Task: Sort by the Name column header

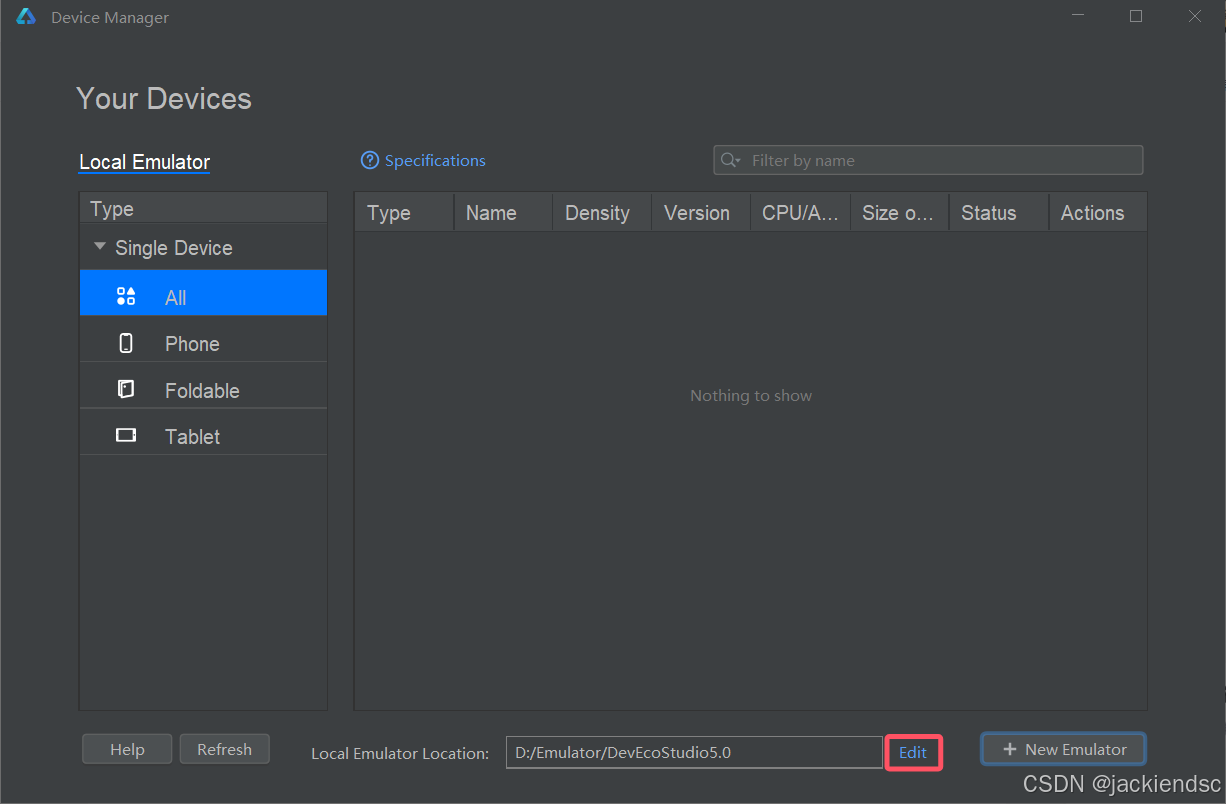Action: coord(503,212)
